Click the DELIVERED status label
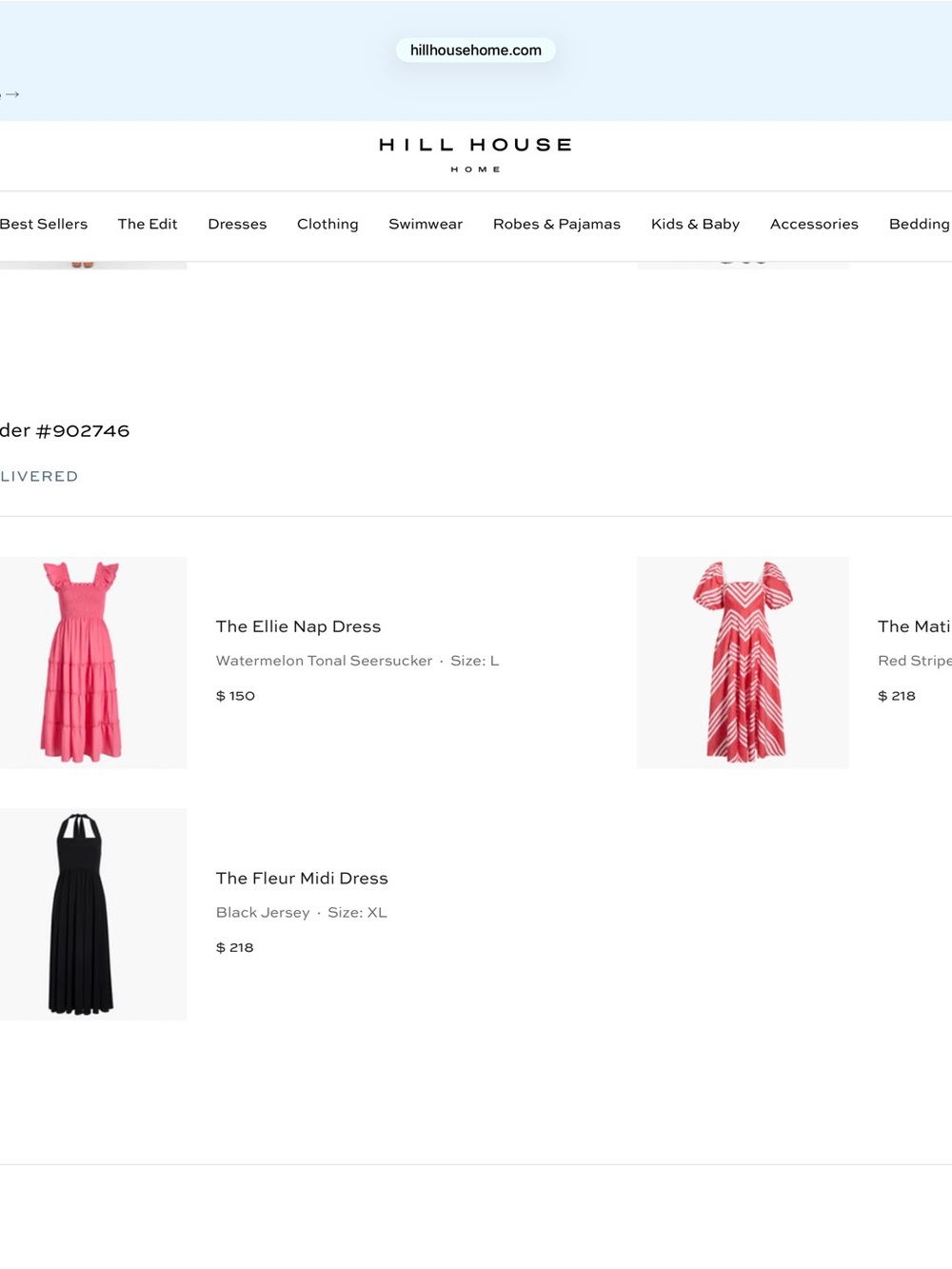 [39, 476]
